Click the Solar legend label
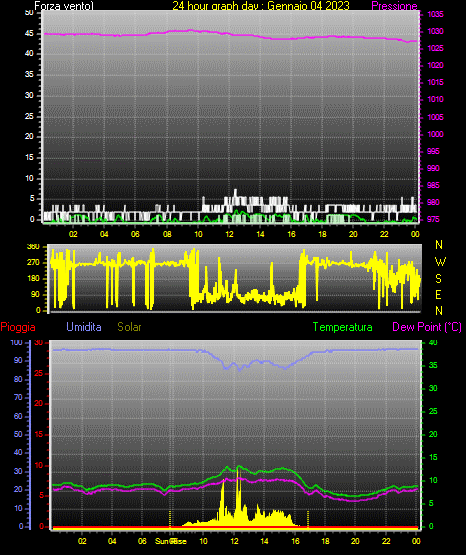Screen dimensions: 466x555 click(129, 327)
